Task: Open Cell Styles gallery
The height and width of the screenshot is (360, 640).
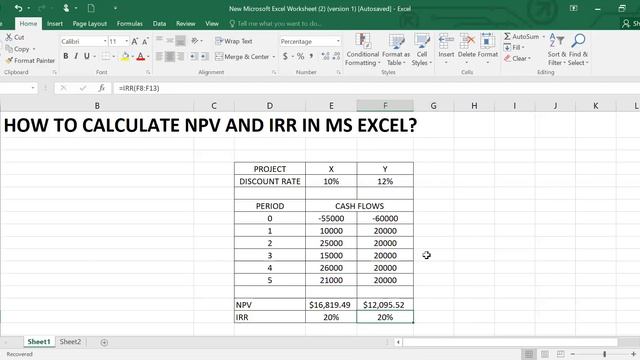Action: pos(421,49)
